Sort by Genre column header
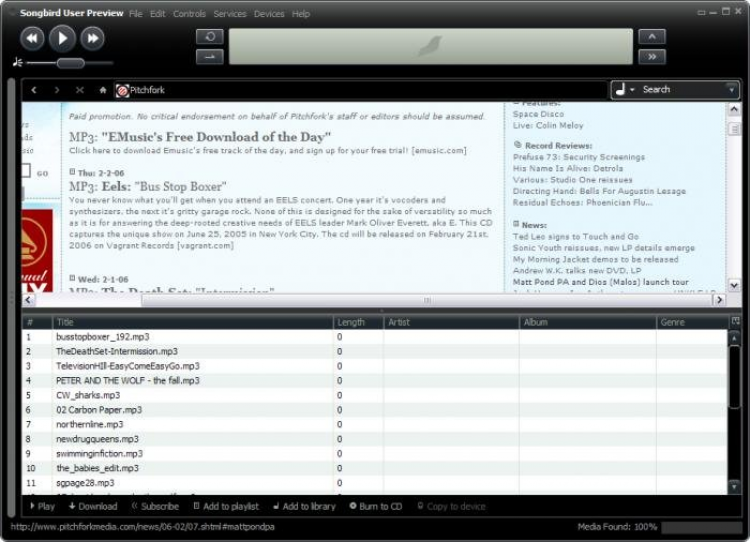 [x=692, y=322]
